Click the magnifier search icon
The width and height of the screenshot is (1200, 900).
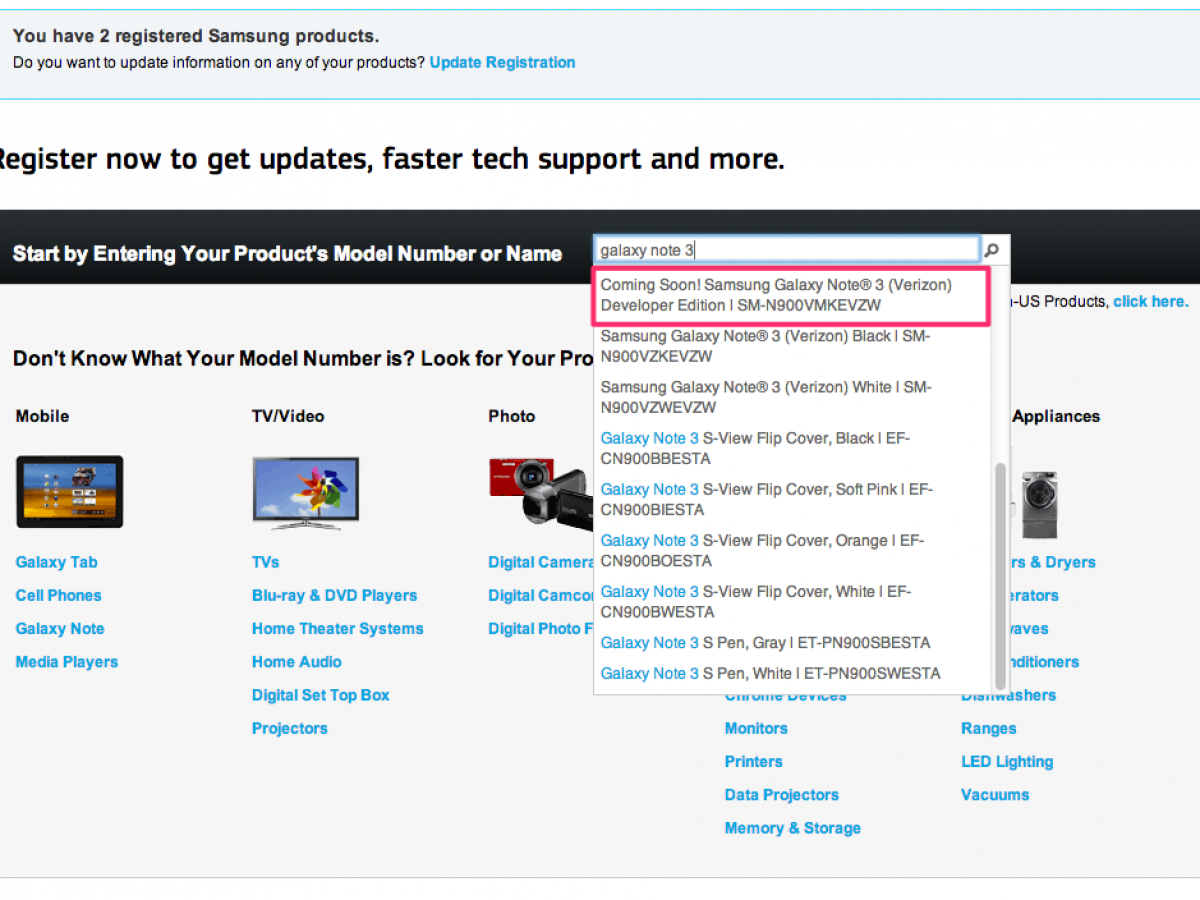click(x=992, y=250)
